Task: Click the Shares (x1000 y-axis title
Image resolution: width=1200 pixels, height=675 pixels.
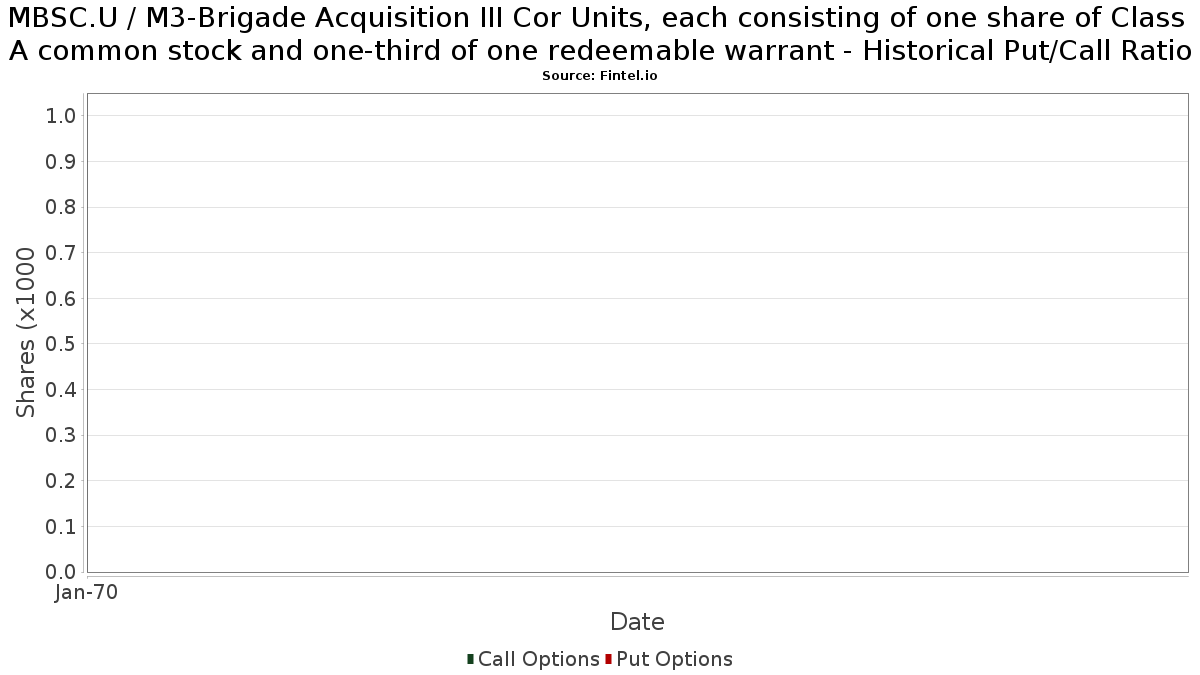Action: (x=26, y=333)
